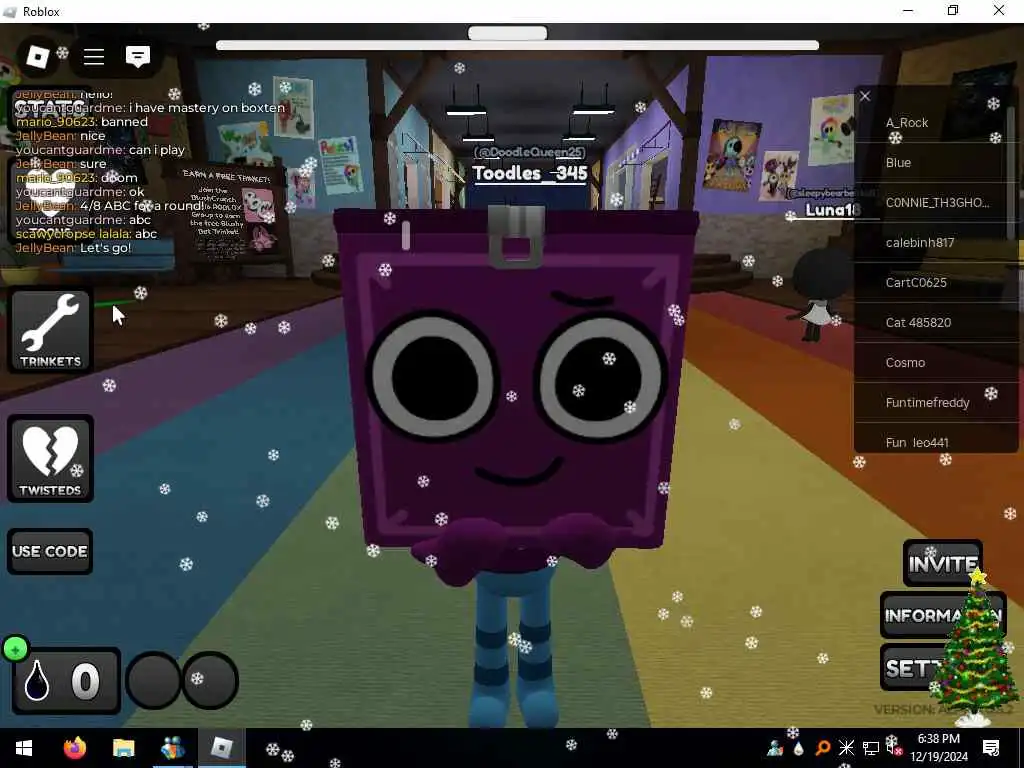1024x768 pixels.
Task: Click the Toodles_345 name tag
Action: 530,173
